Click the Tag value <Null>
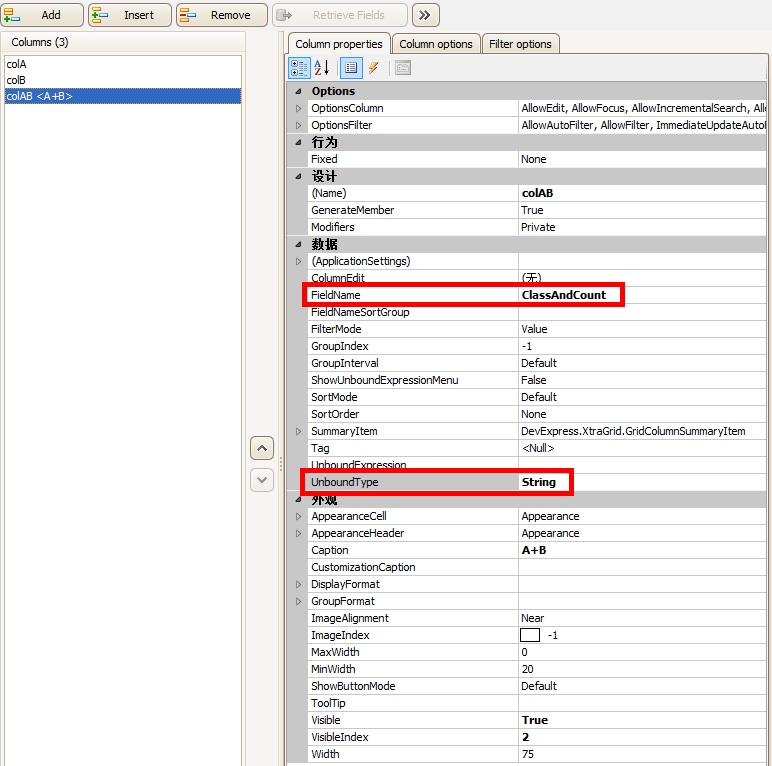 coord(538,448)
